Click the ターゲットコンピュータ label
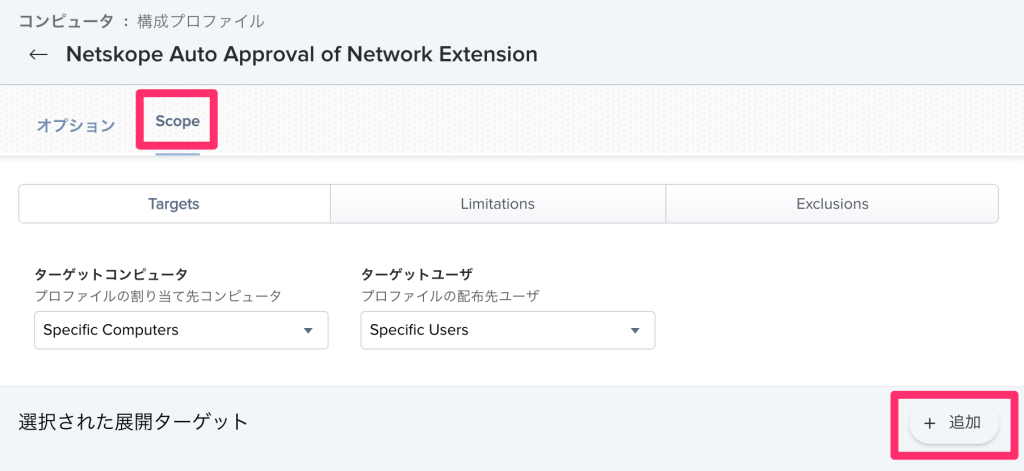Screen dimensions: 1024x471 pyautogui.click(x=110, y=274)
